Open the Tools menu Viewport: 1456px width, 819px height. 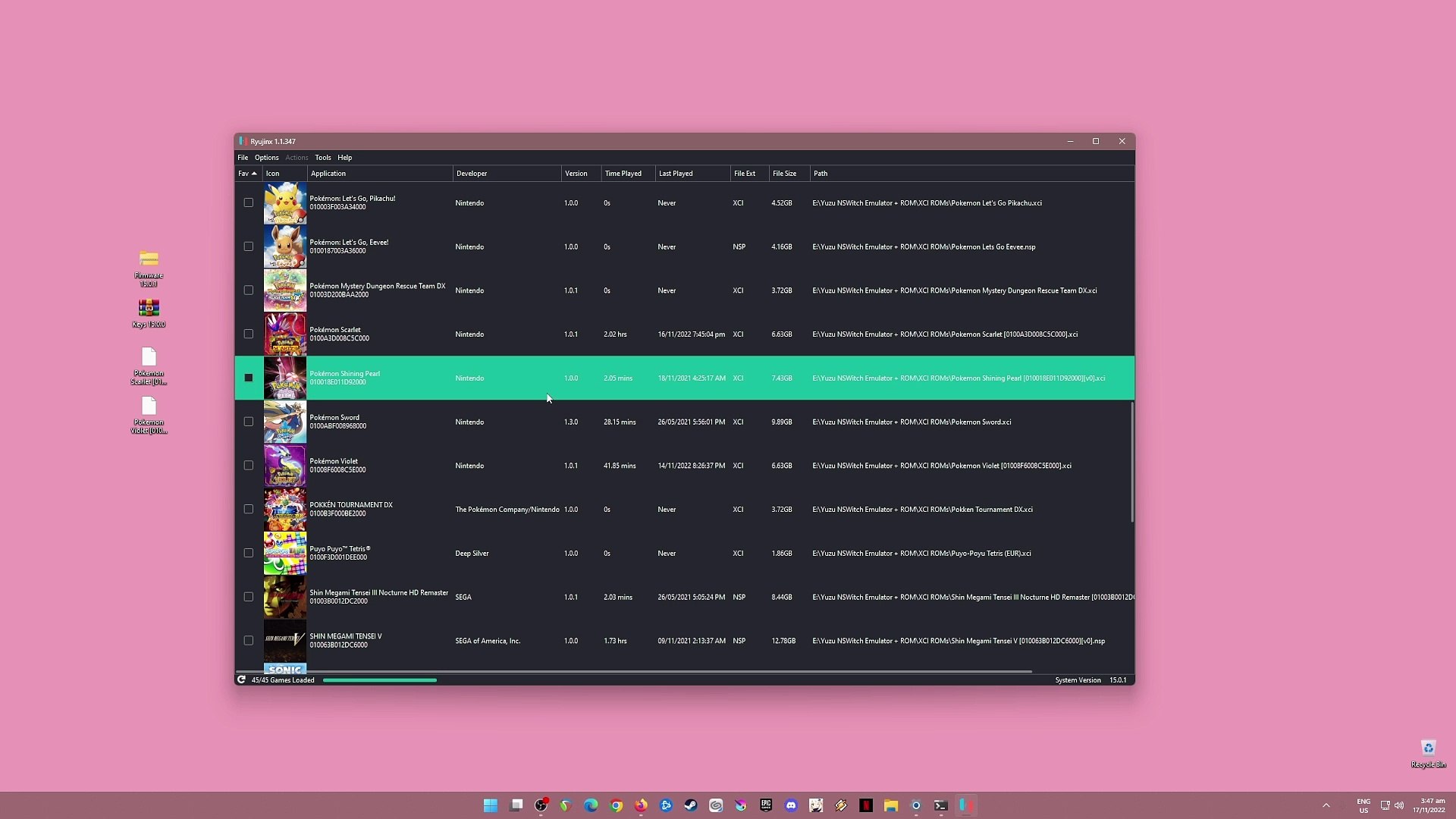click(322, 158)
